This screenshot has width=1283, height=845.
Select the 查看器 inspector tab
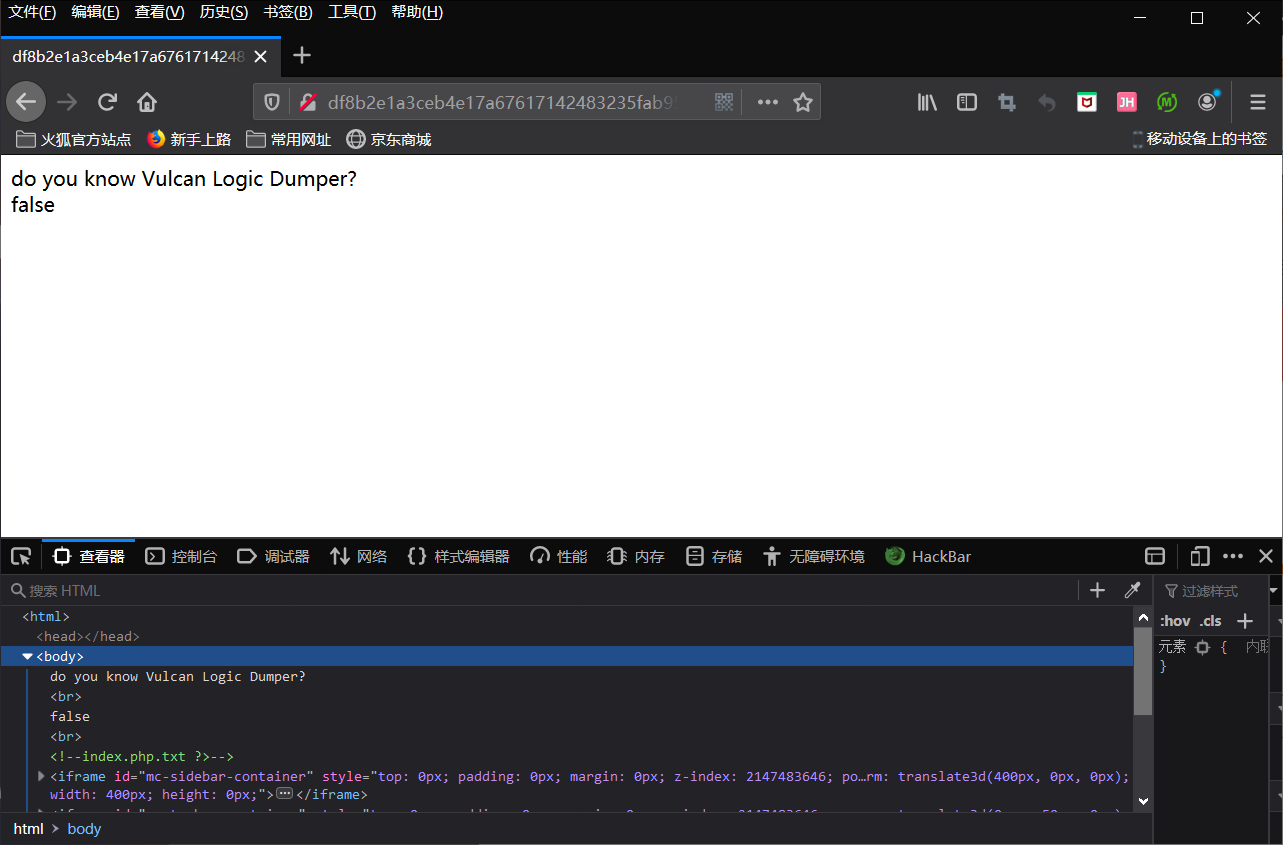pos(89,556)
